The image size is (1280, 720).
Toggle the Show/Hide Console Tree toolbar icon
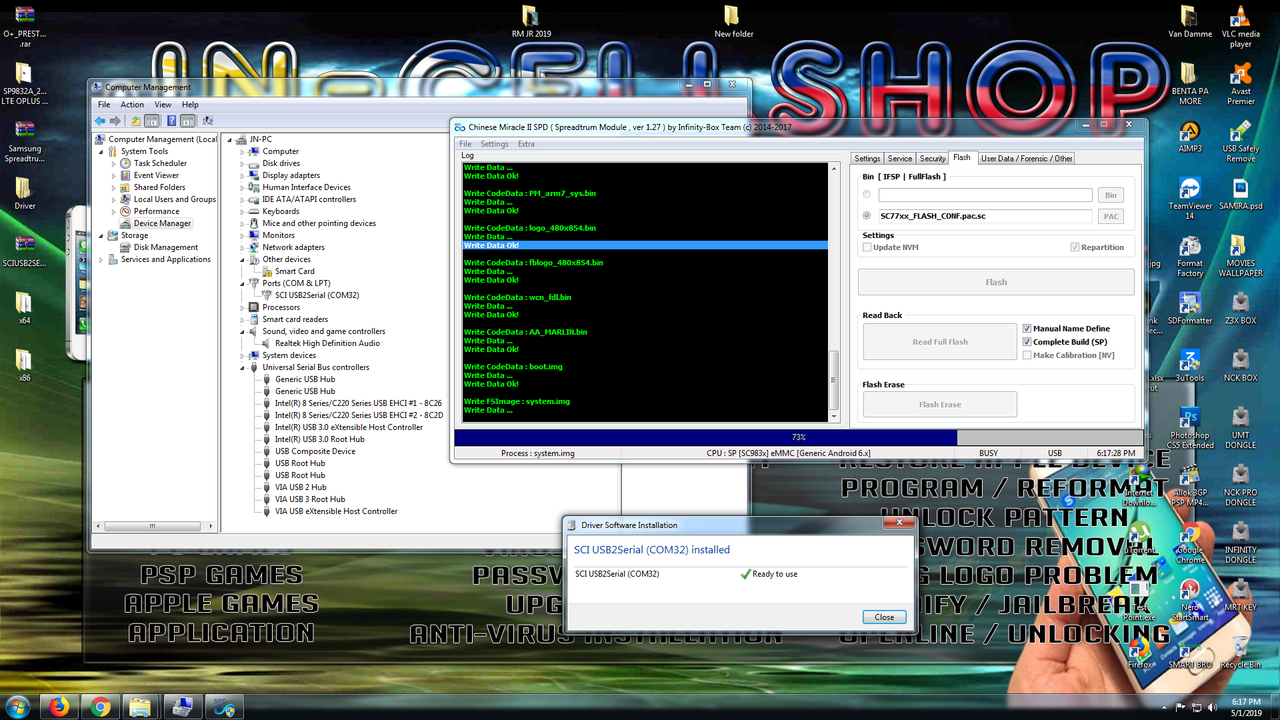coord(151,121)
